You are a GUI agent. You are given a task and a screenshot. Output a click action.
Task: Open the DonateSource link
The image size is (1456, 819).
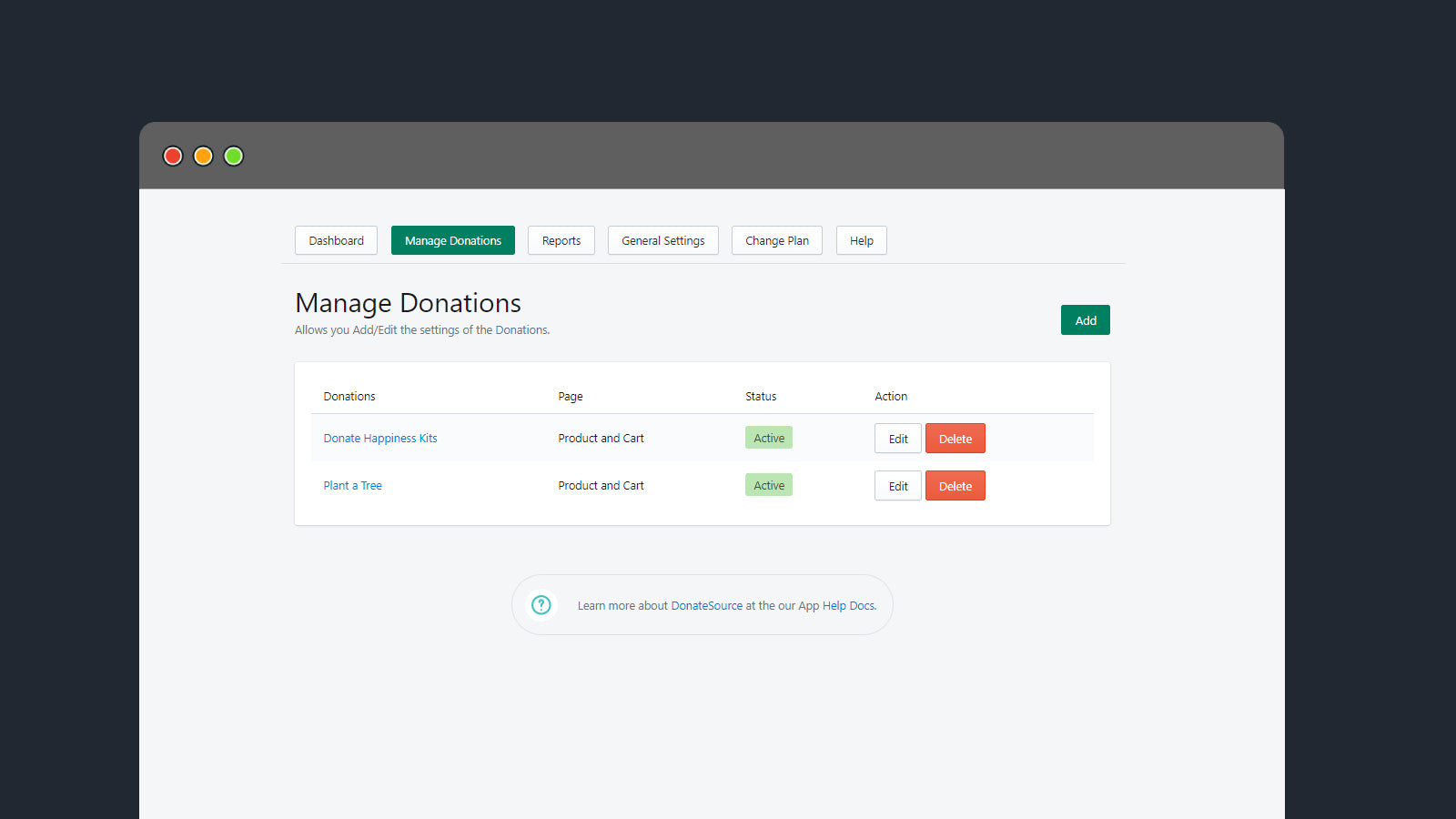[x=705, y=605]
